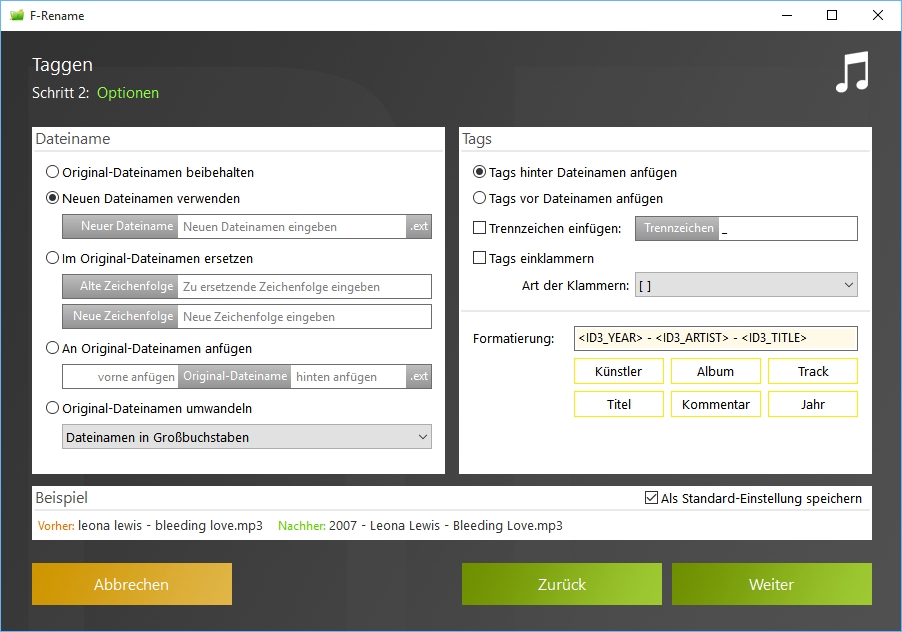Screen dimensions: 902x632
Task: Enable 'Trennzeichen einfügen' checkbox
Action: tap(480, 228)
